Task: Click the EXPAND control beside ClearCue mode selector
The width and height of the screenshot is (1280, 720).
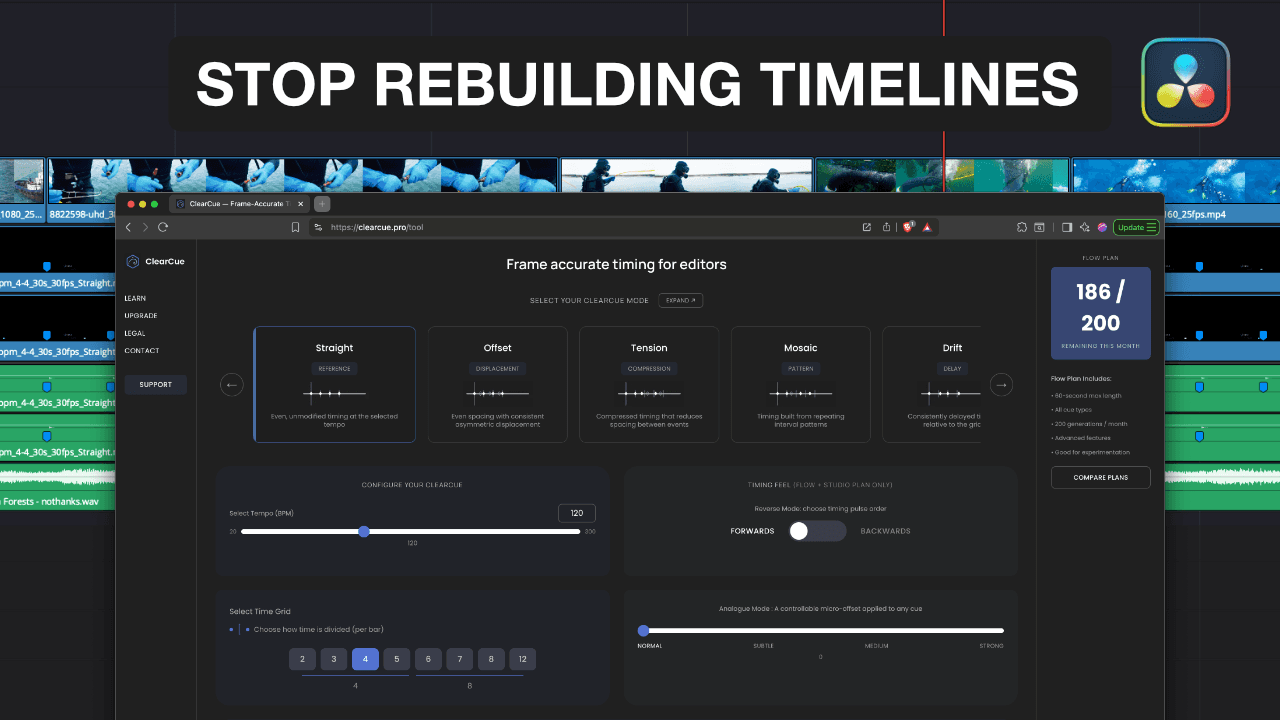Action: [x=680, y=300]
